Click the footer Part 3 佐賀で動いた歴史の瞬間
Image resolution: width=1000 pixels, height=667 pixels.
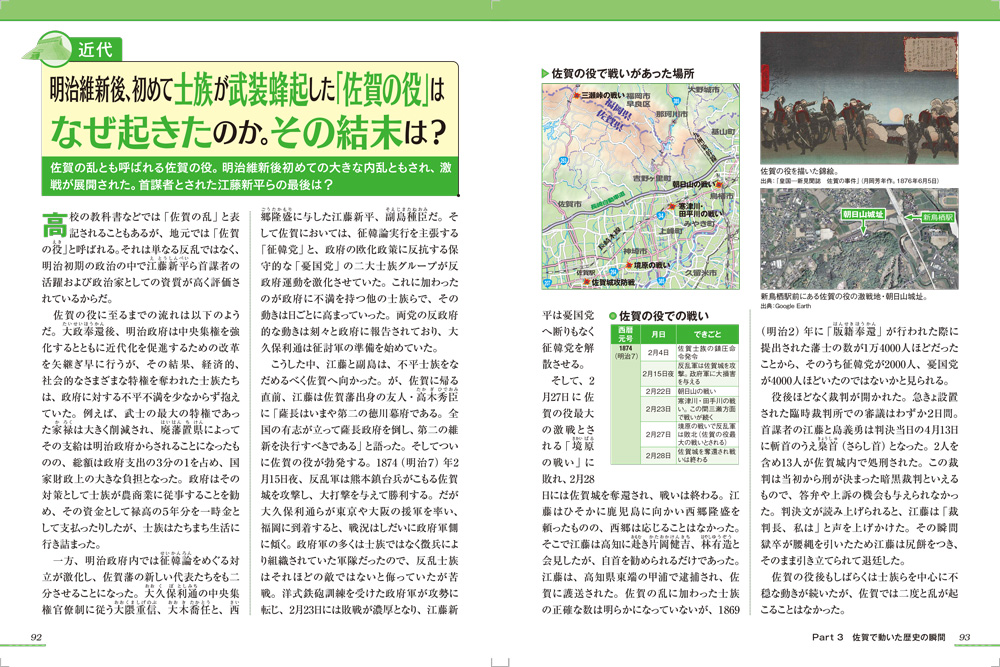(x=879, y=637)
